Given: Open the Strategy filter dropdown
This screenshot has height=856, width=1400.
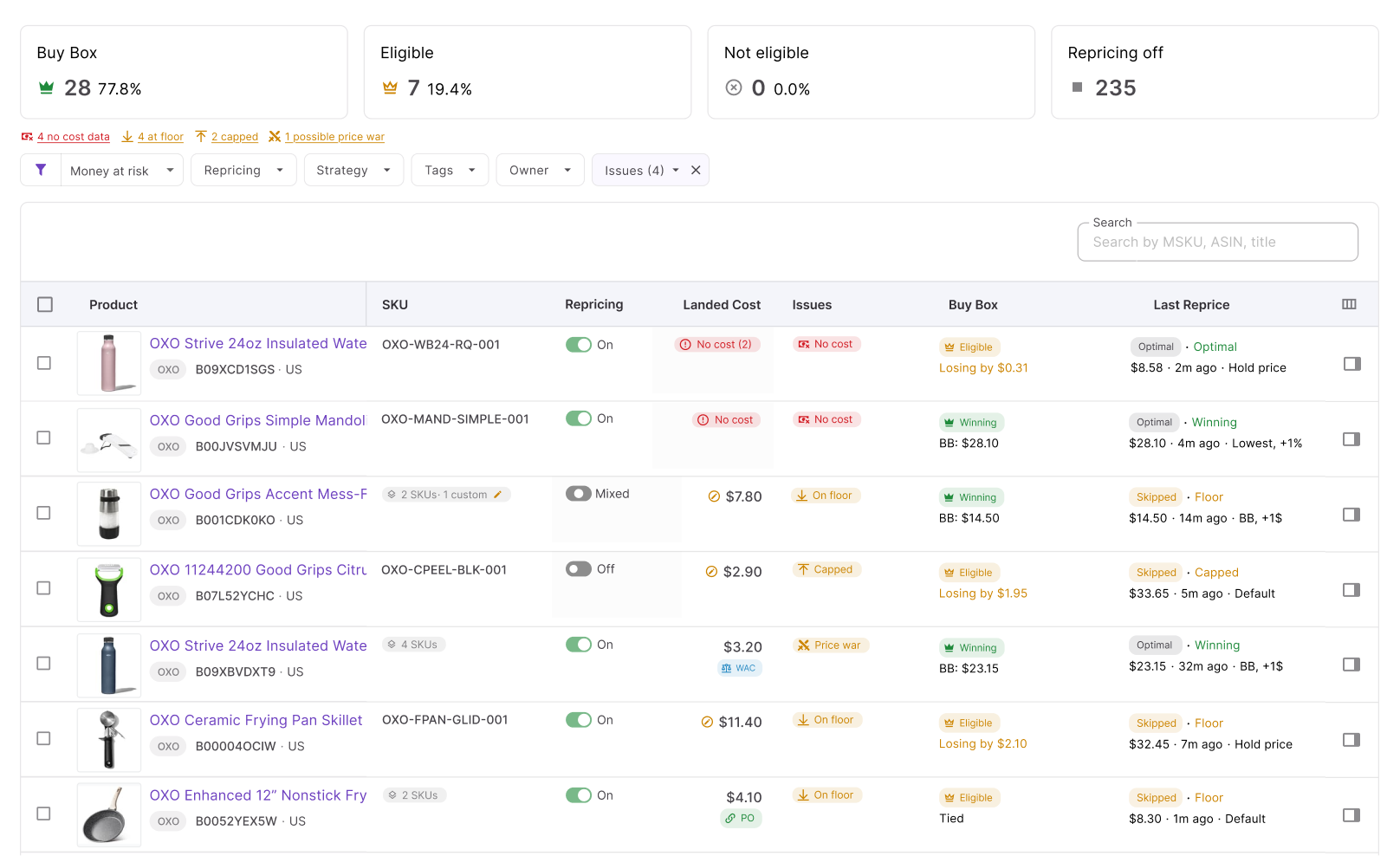Looking at the screenshot, I should (x=353, y=170).
